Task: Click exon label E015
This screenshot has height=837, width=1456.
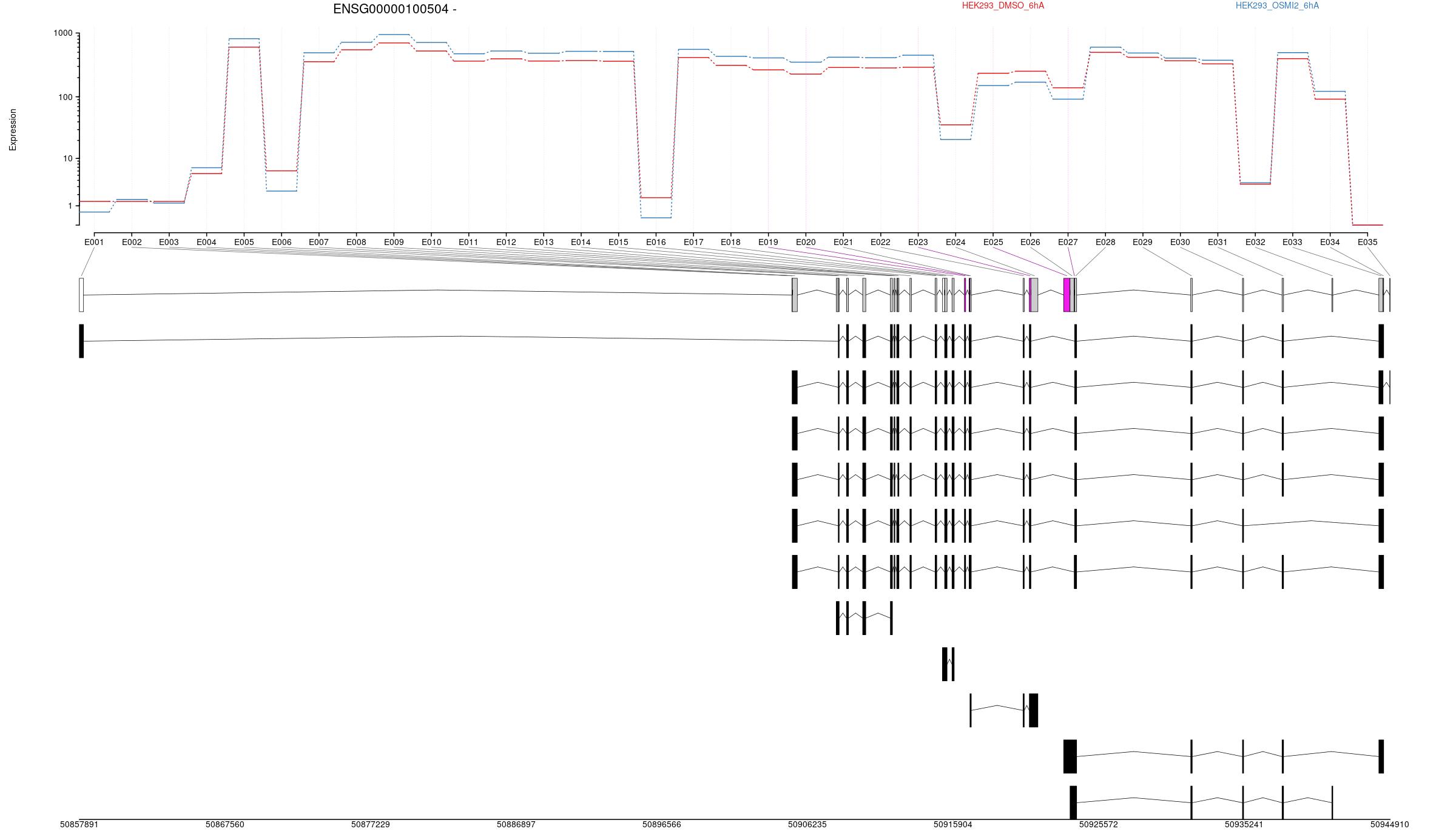Action: (618, 242)
